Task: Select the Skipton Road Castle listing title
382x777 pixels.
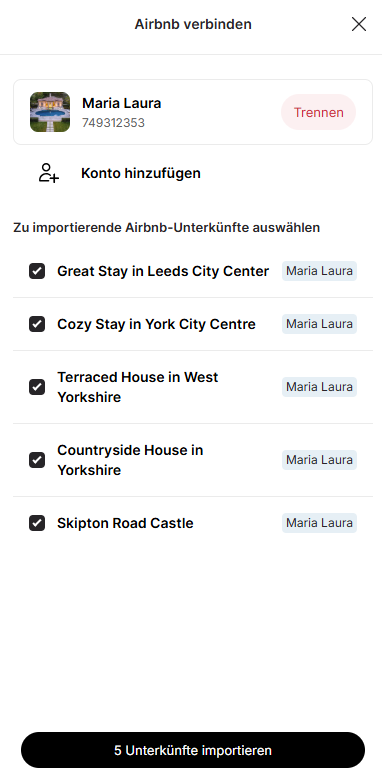Action: [x=125, y=523]
